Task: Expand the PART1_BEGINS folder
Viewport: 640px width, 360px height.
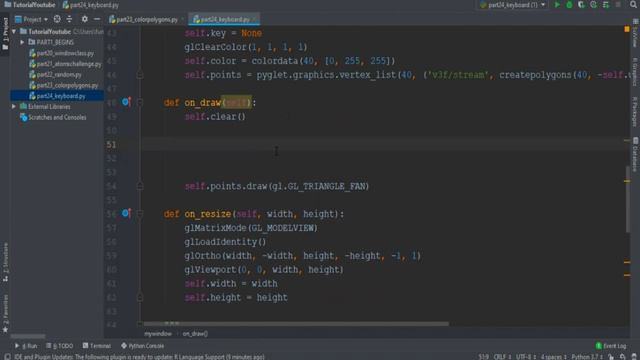Action: pyautogui.click(x=22, y=42)
